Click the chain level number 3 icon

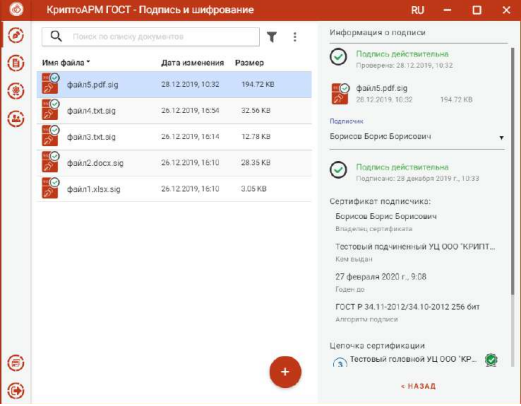click(x=340, y=363)
